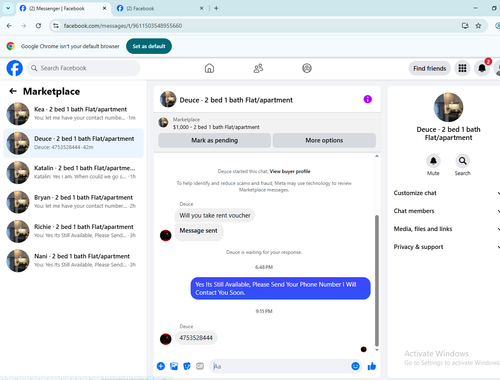Click message '4753528444' from Deuce
Image resolution: width=500 pixels, height=380 pixels.
[196, 338]
